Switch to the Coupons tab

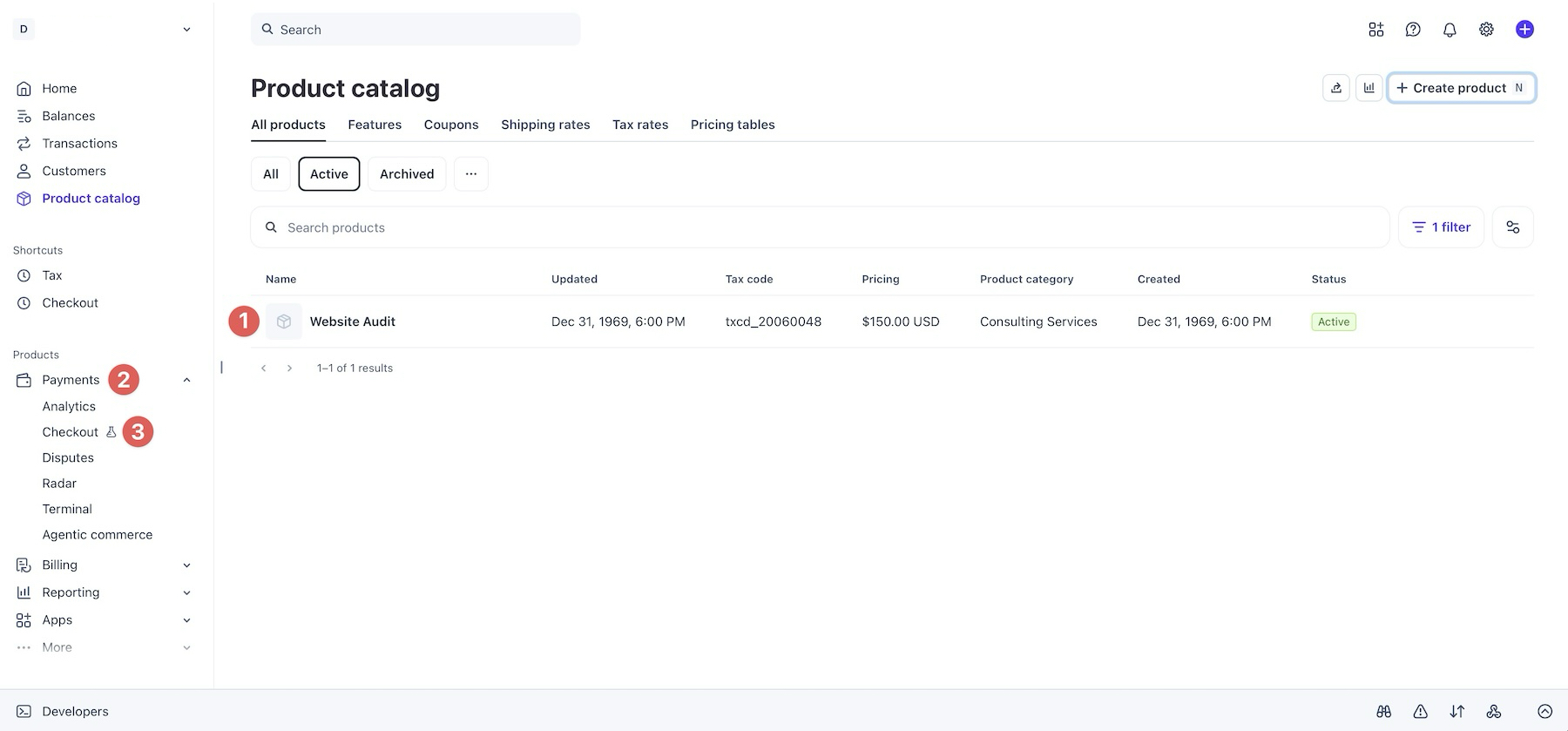click(451, 125)
